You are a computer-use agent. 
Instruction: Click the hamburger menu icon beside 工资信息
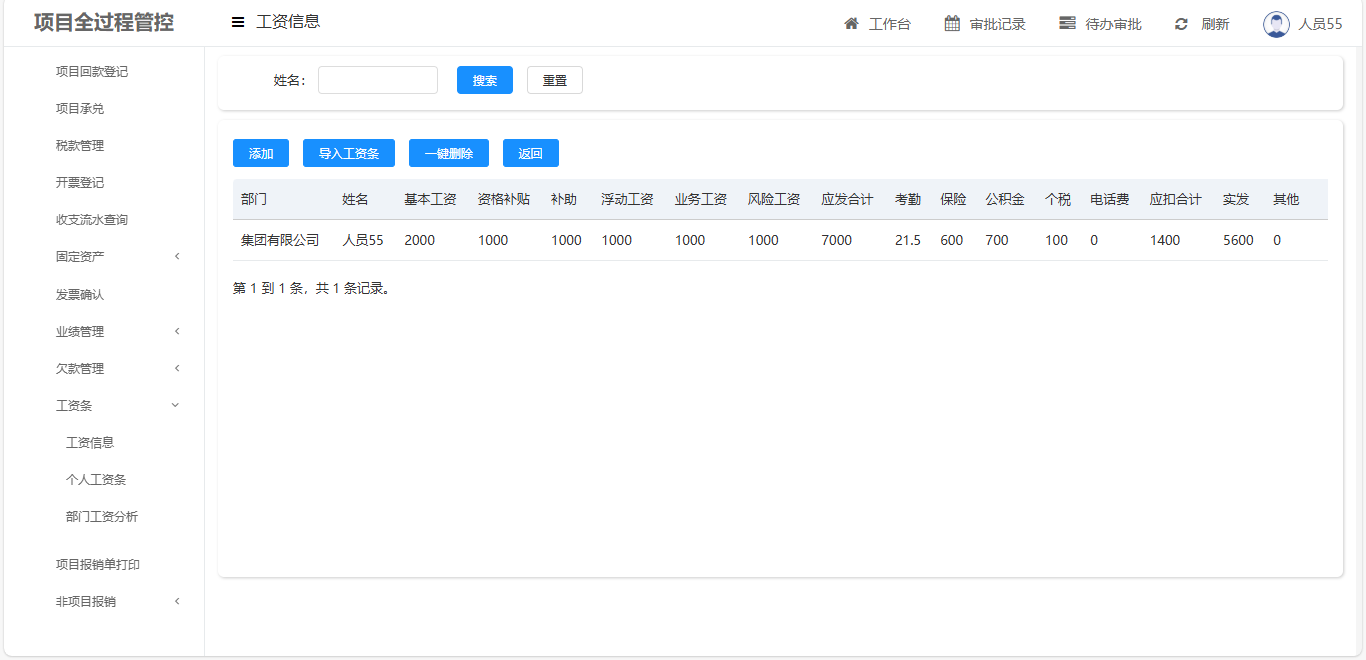point(238,22)
